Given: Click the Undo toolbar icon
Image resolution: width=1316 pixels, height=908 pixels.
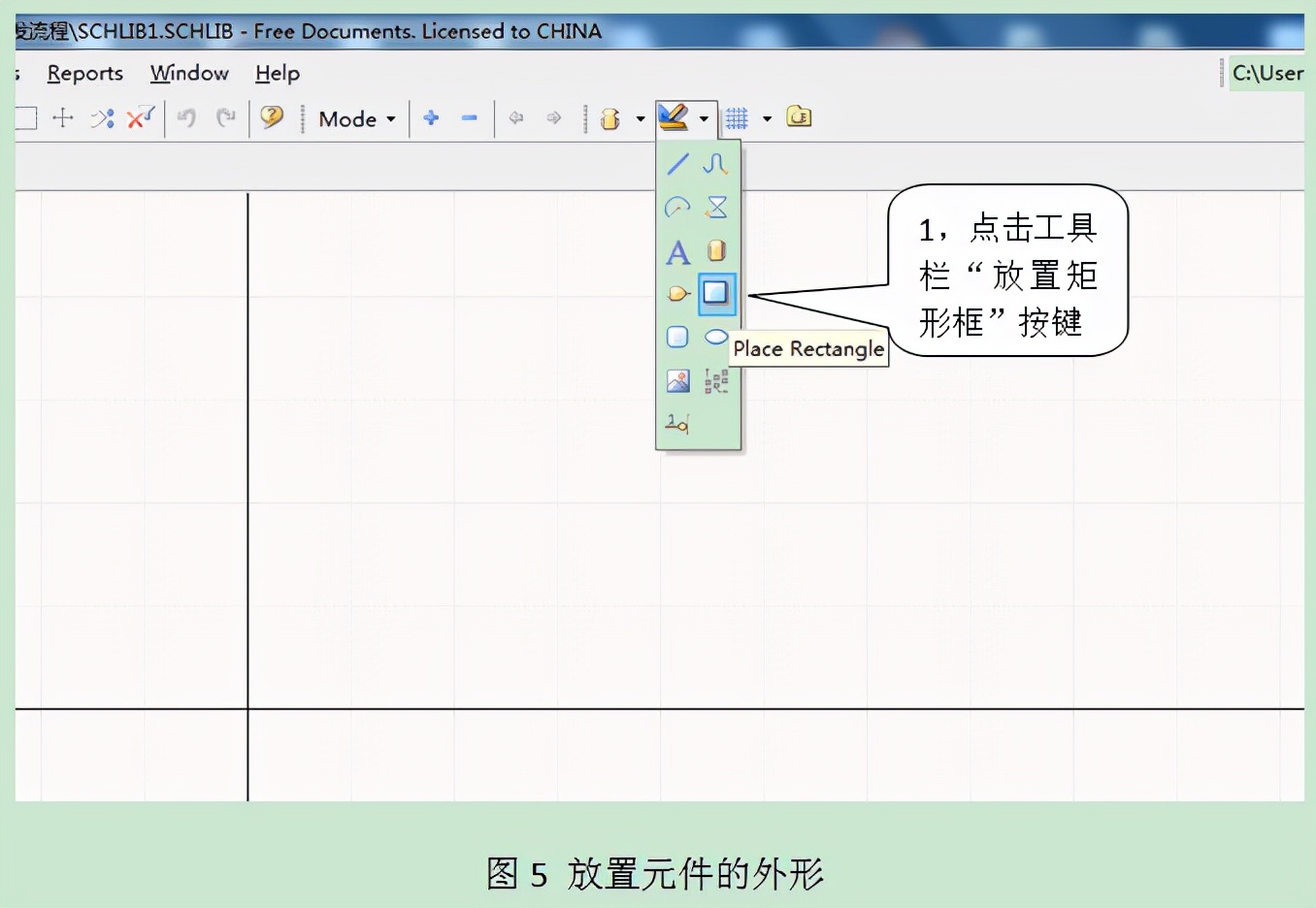Looking at the screenshot, I should [185, 117].
